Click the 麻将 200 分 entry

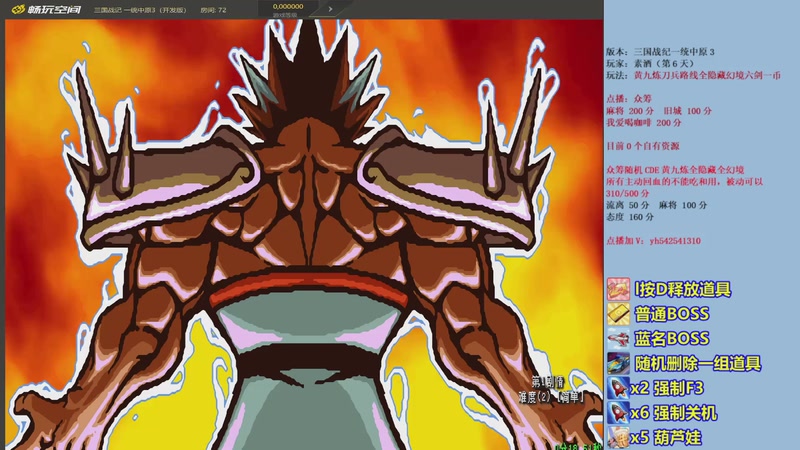coord(630,111)
